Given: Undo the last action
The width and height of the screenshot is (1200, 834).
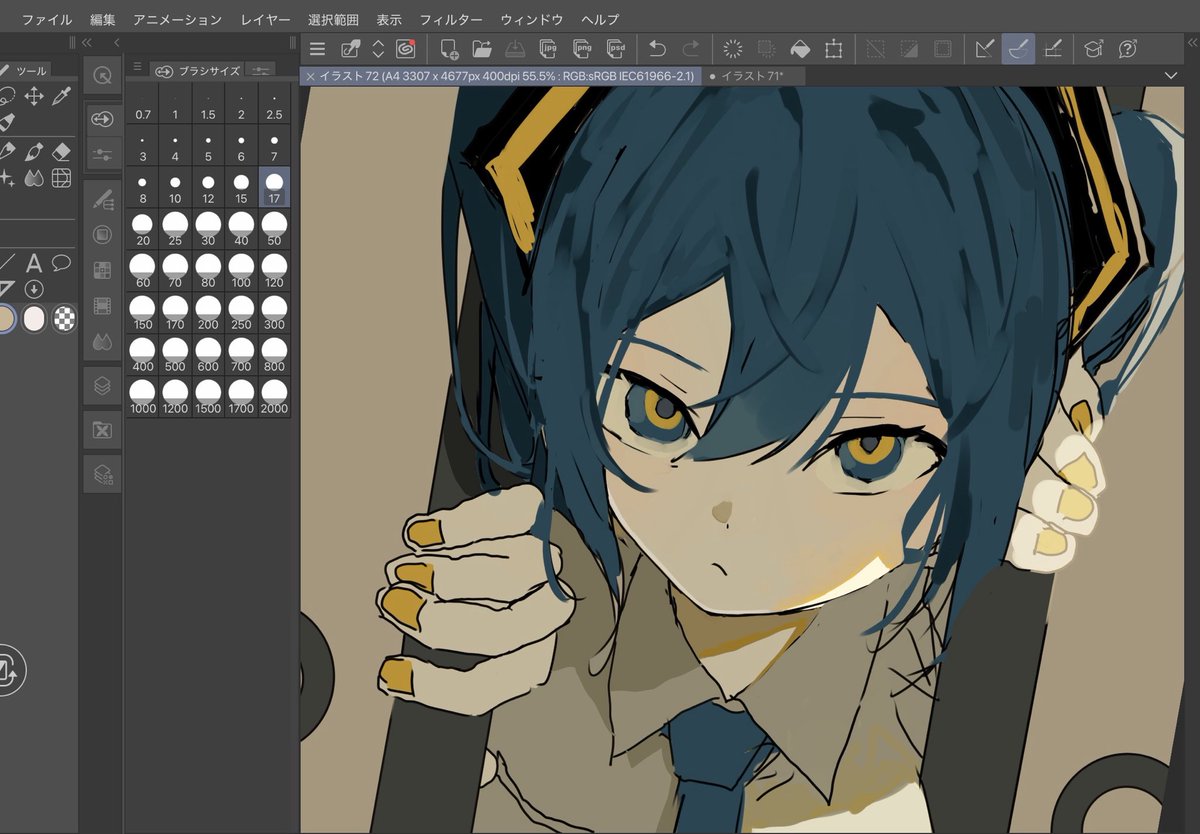Looking at the screenshot, I should pos(658,48).
